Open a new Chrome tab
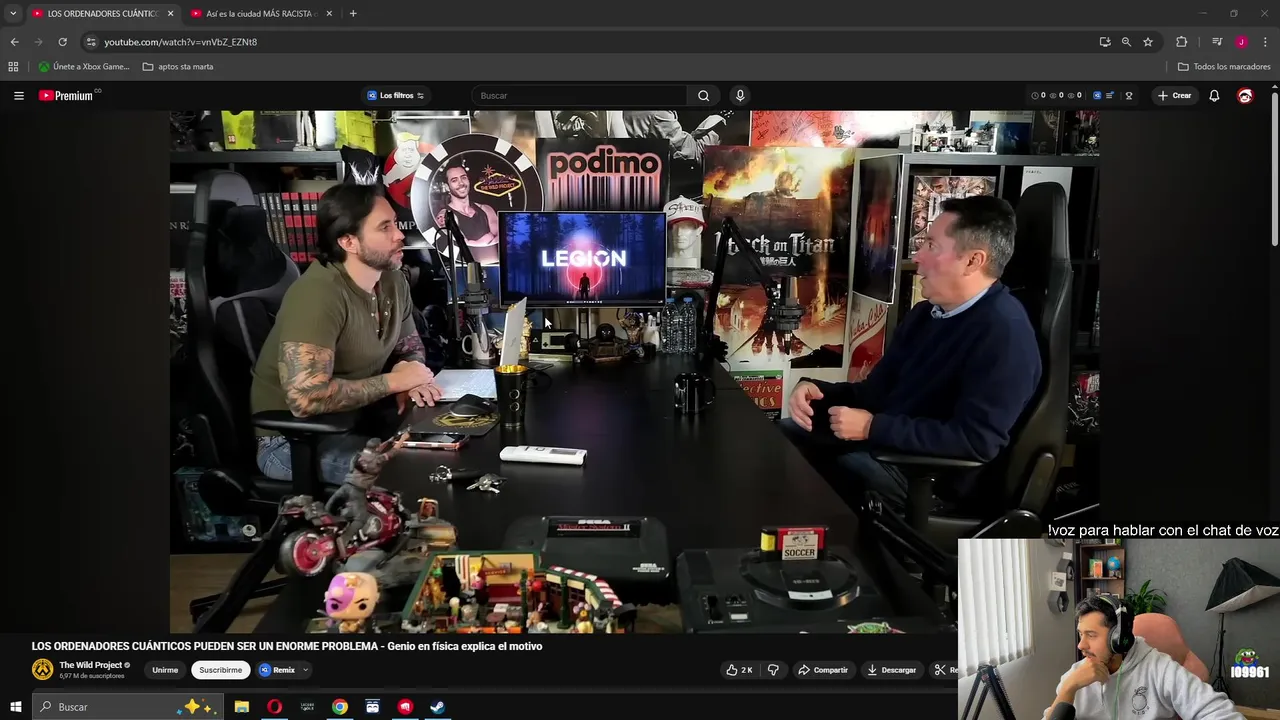 (x=353, y=13)
